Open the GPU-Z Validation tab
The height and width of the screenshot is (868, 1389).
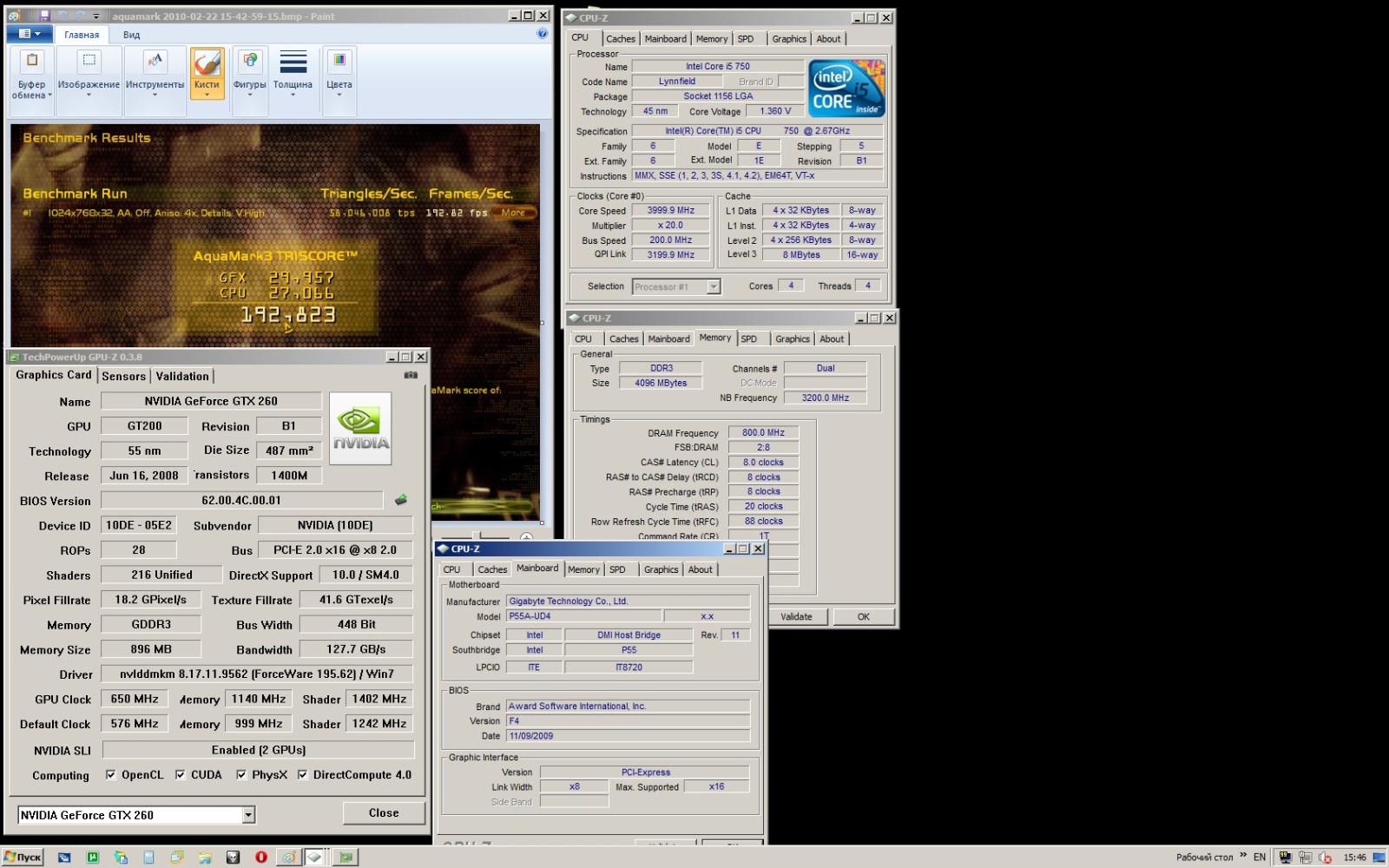(x=182, y=376)
